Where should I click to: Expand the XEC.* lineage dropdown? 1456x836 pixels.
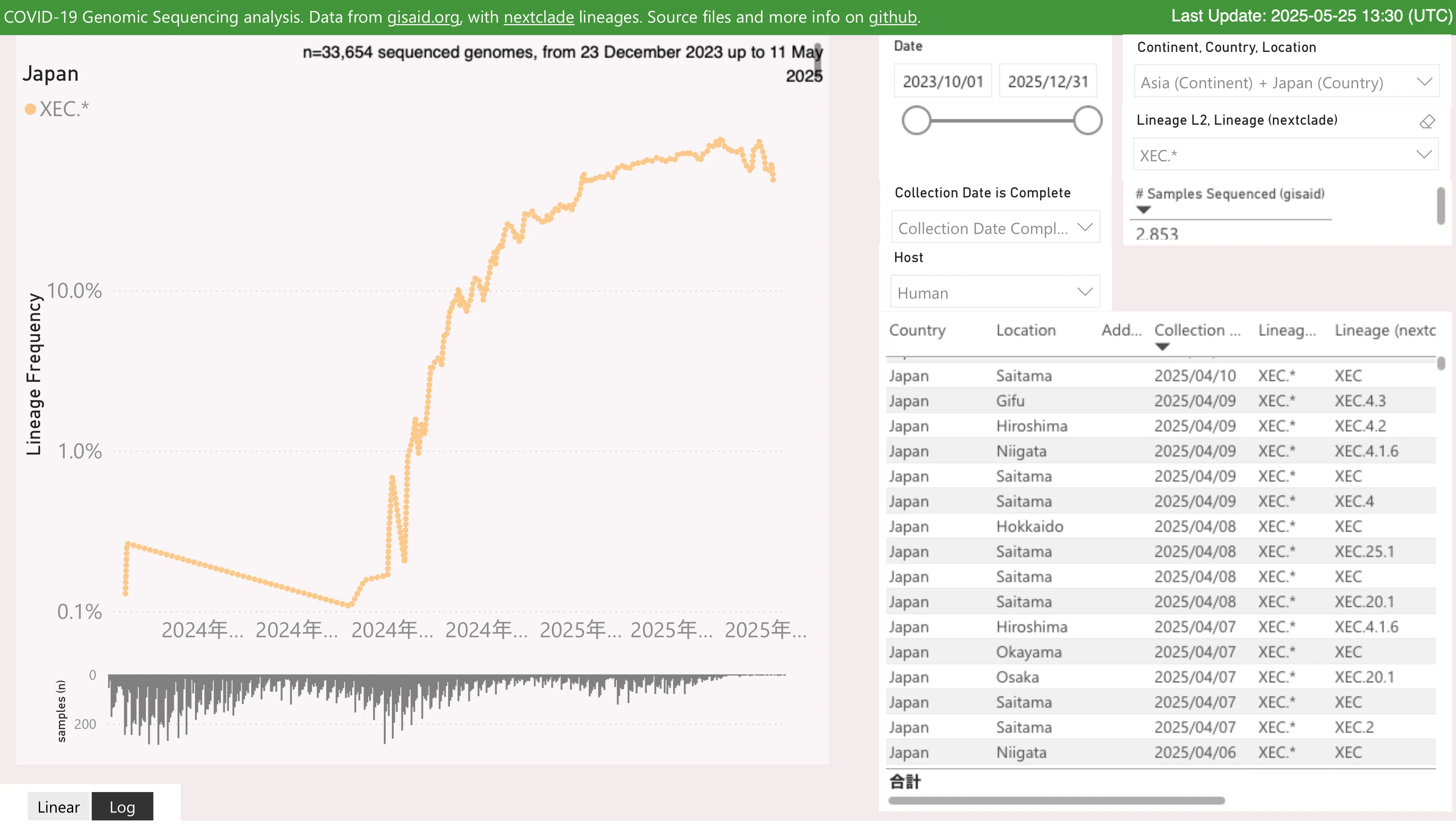click(1286, 154)
